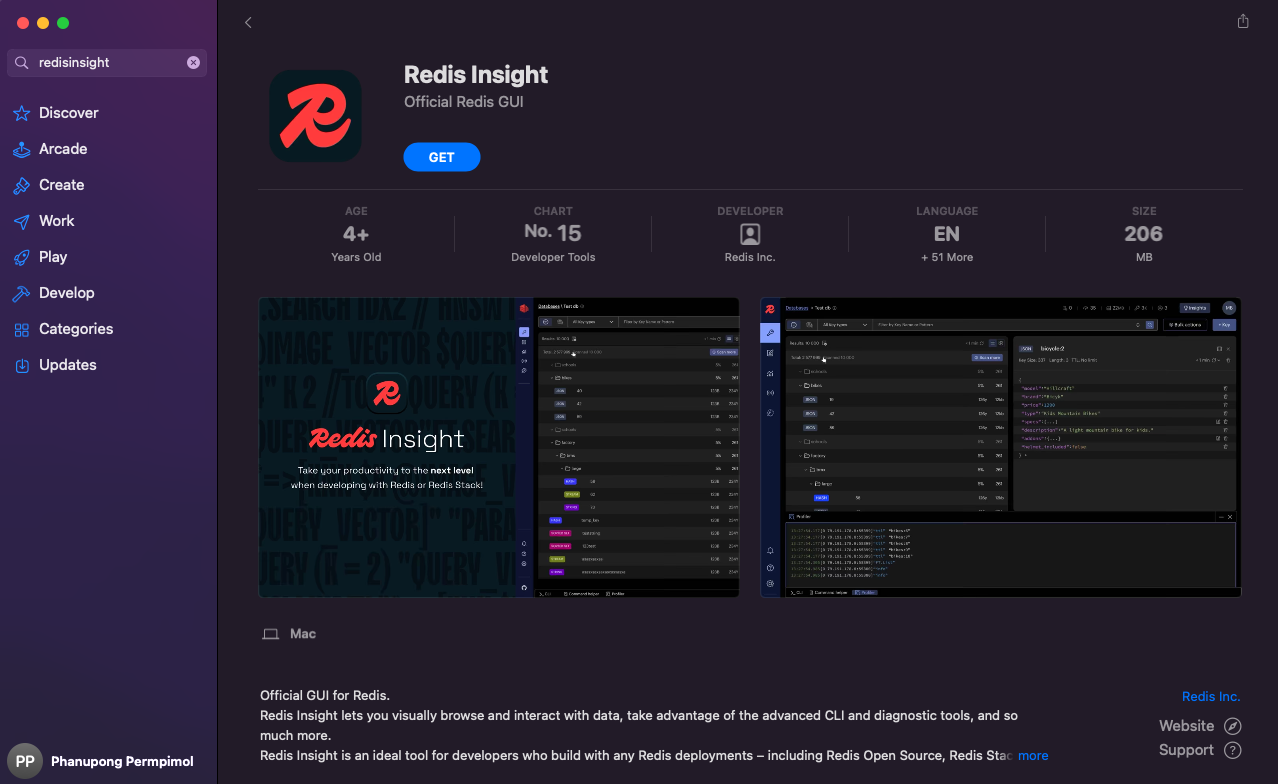
Task: Tap GET to download Redis Insight
Action: pyautogui.click(x=441, y=157)
